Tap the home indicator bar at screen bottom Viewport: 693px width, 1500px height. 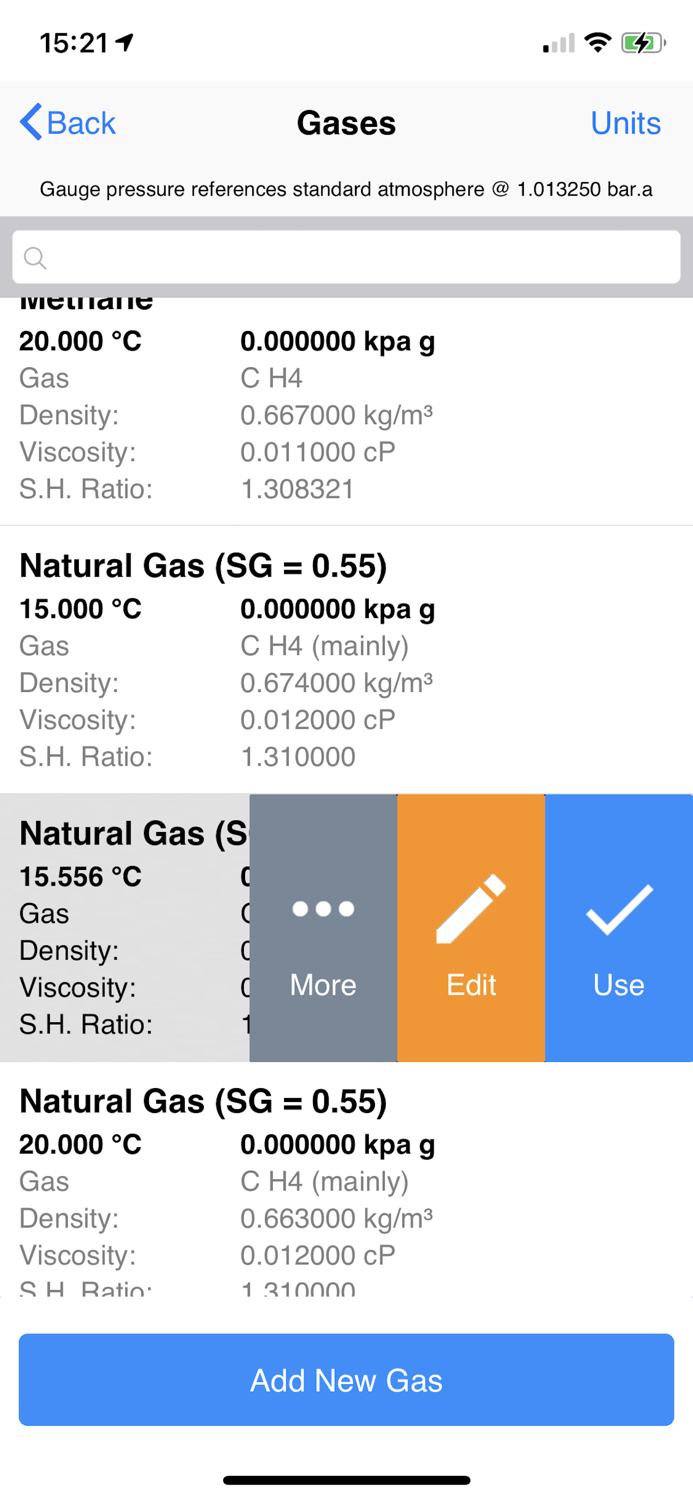pos(346,1478)
